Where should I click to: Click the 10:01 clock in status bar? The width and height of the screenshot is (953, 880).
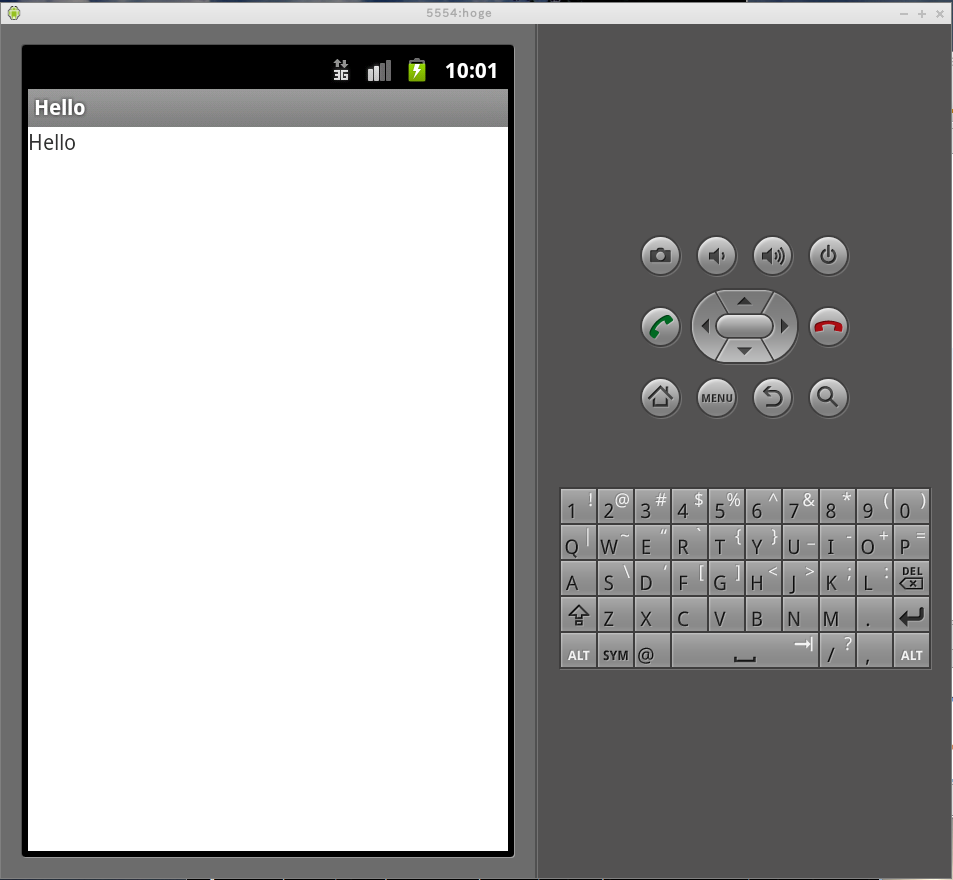pos(471,70)
